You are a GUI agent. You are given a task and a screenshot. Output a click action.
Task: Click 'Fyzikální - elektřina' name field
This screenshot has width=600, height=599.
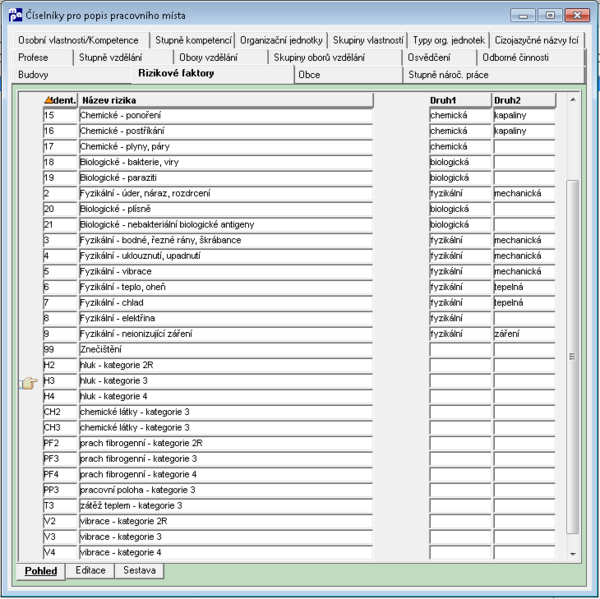(226, 318)
